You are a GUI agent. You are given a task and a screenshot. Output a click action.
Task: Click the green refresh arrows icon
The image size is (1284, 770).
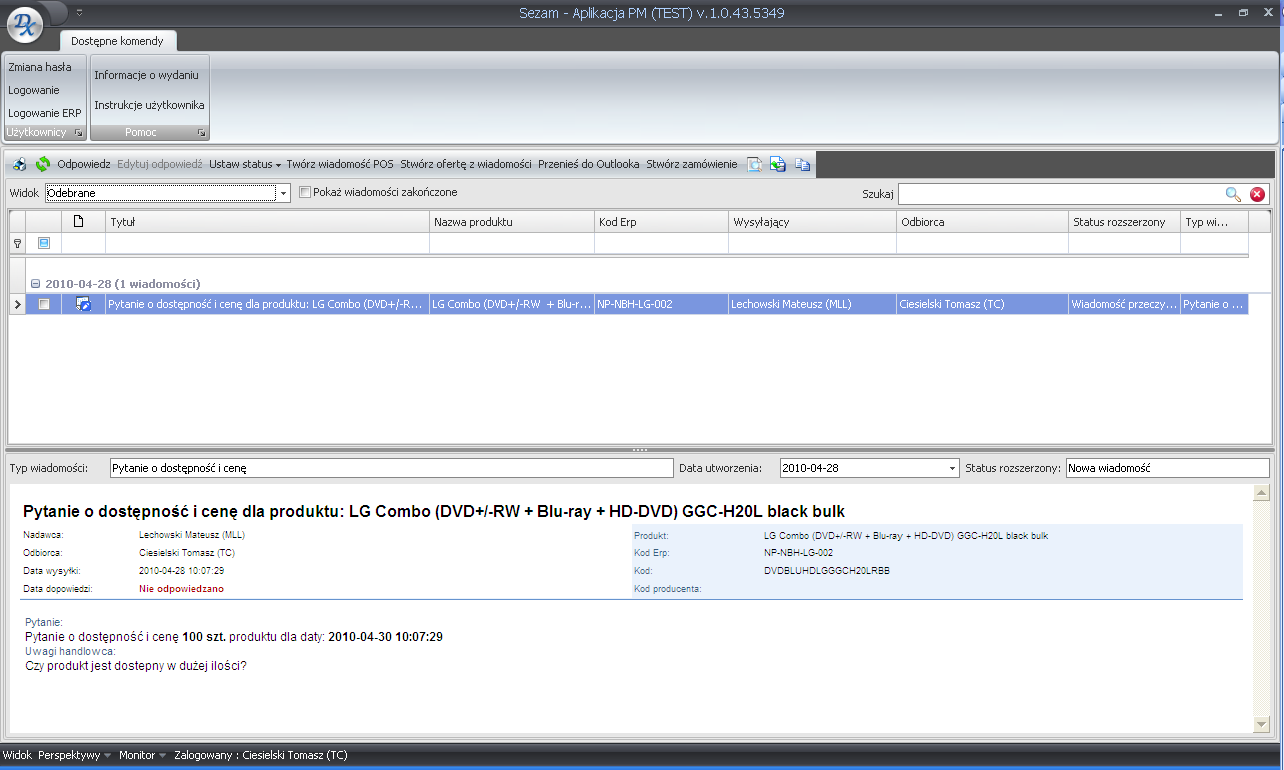(43, 164)
